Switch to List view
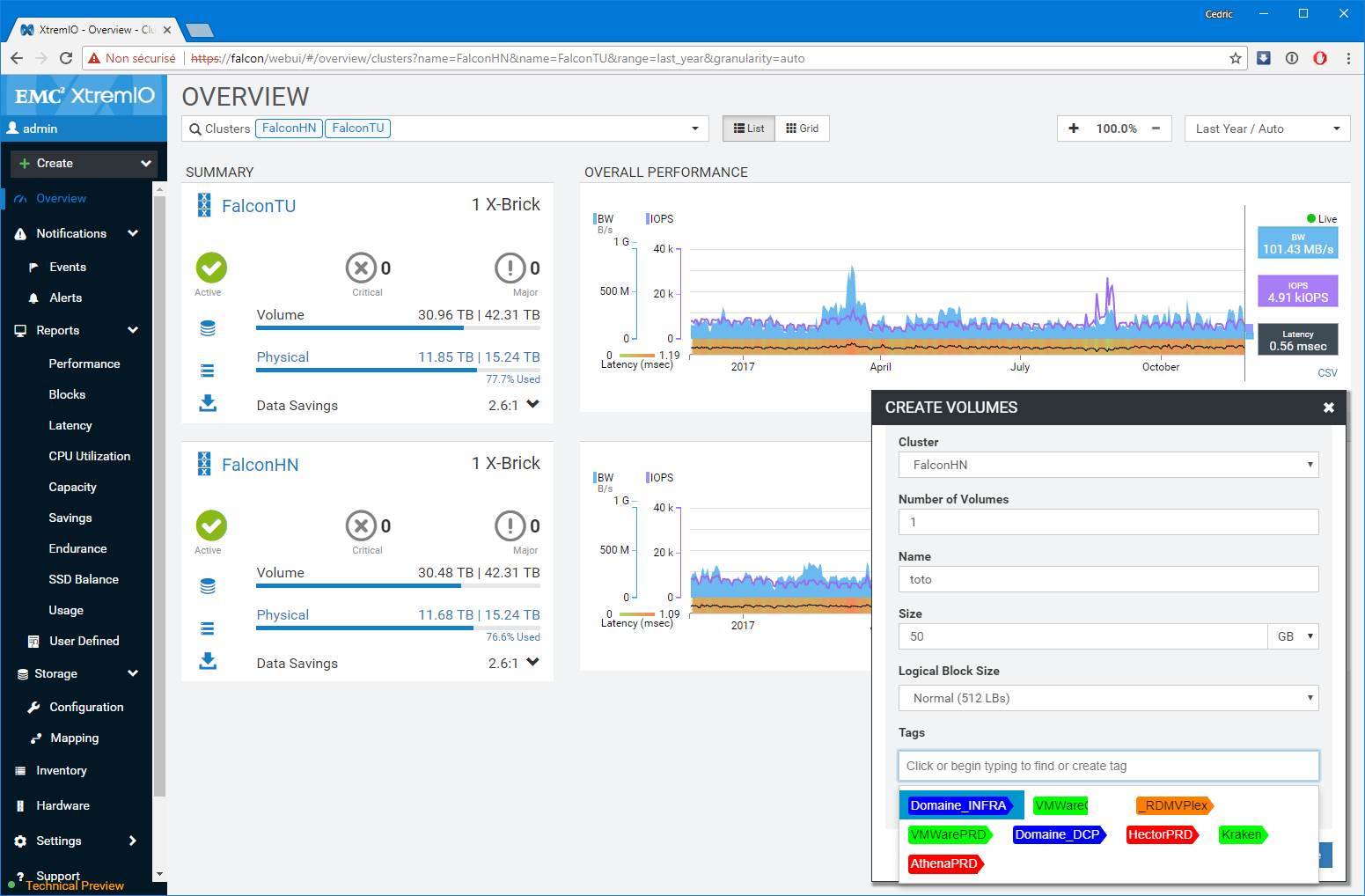This screenshot has height=896, width=1365. click(749, 129)
